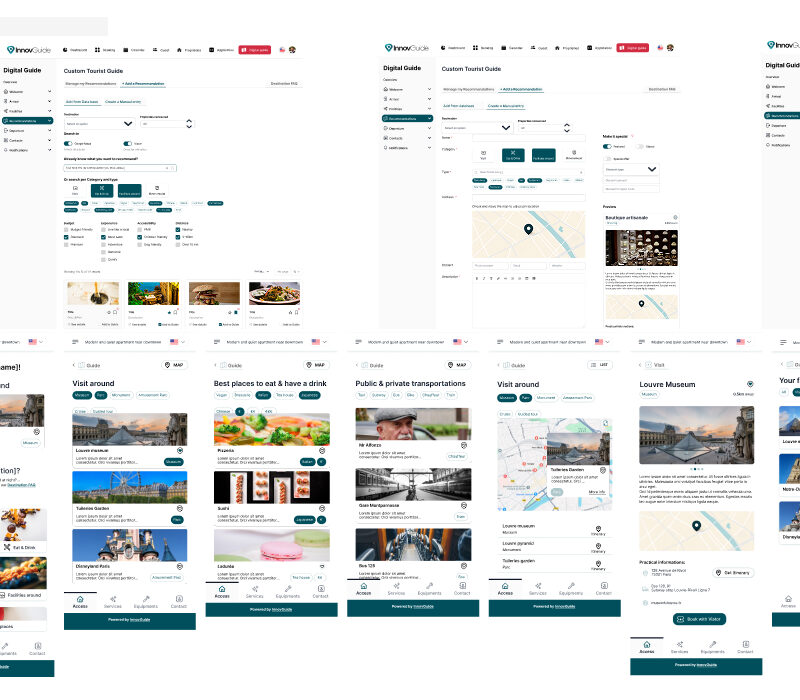
Task: Check Adventure experience checkbox
Action: coord(104,245)
